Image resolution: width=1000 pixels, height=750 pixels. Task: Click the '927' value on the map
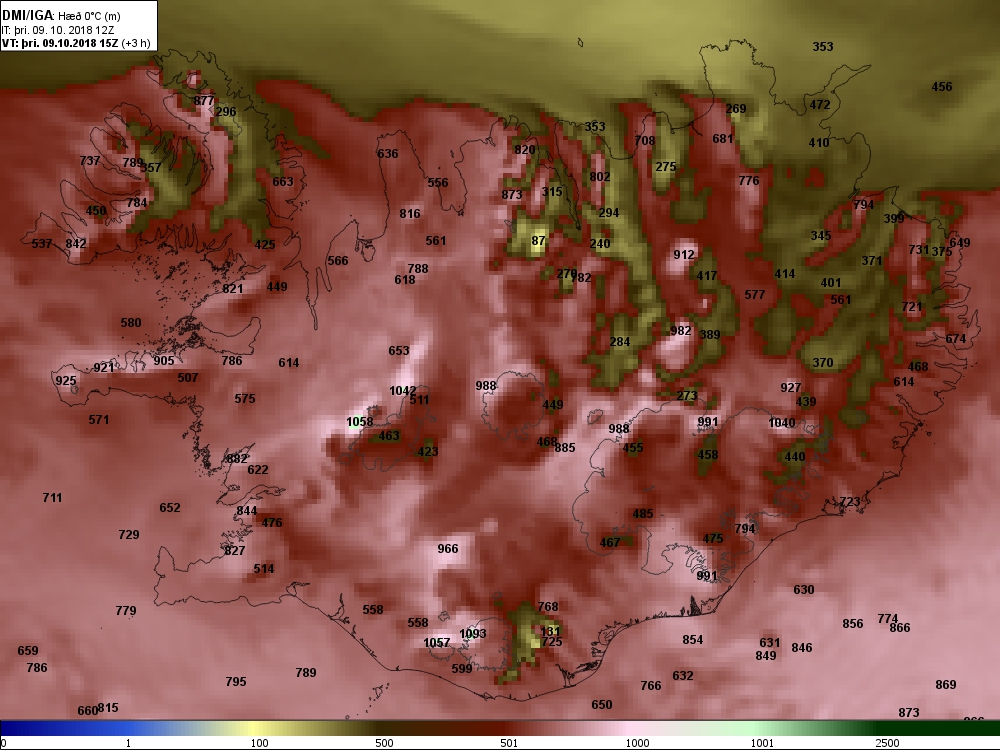791,388
